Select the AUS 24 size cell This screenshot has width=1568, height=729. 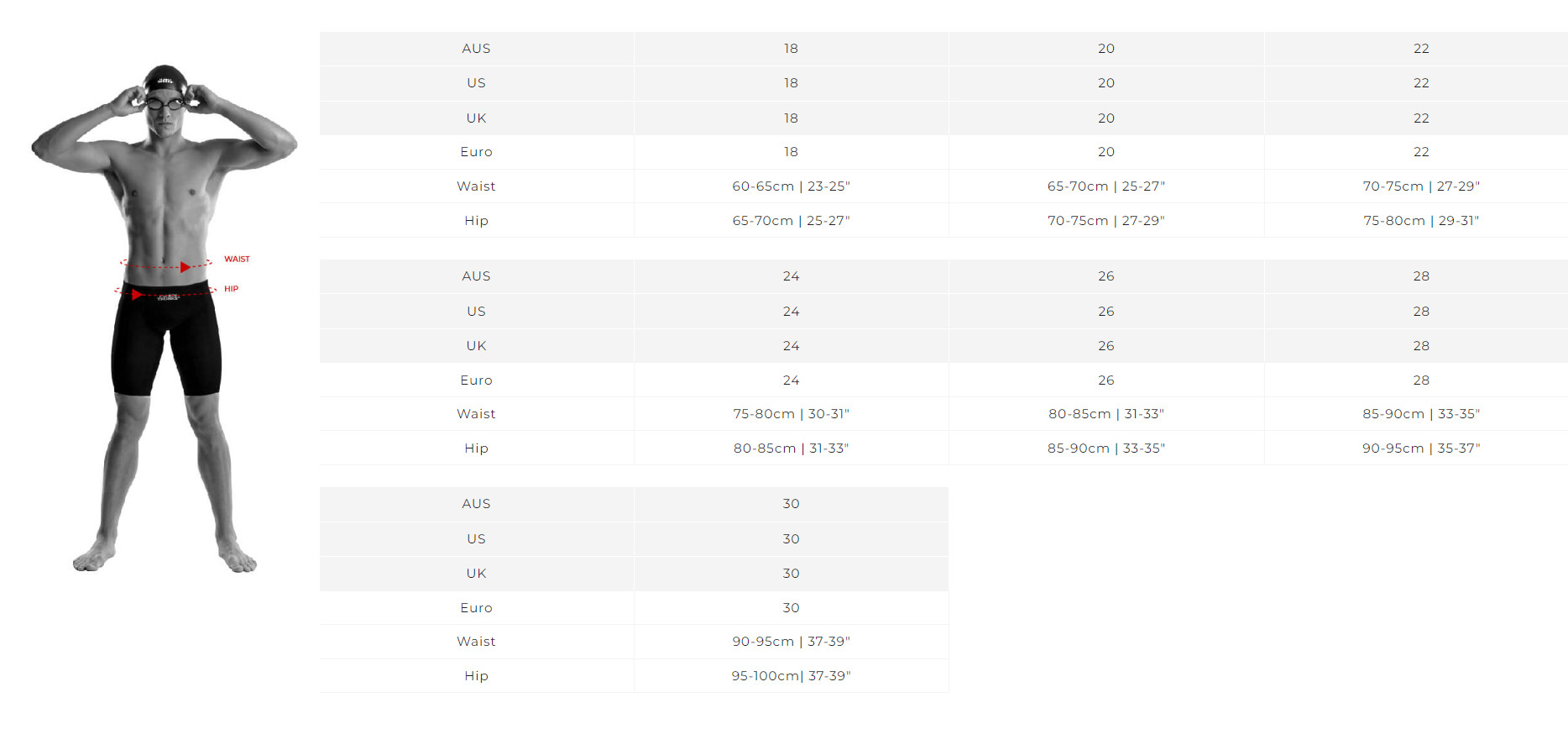coord(791,276)
